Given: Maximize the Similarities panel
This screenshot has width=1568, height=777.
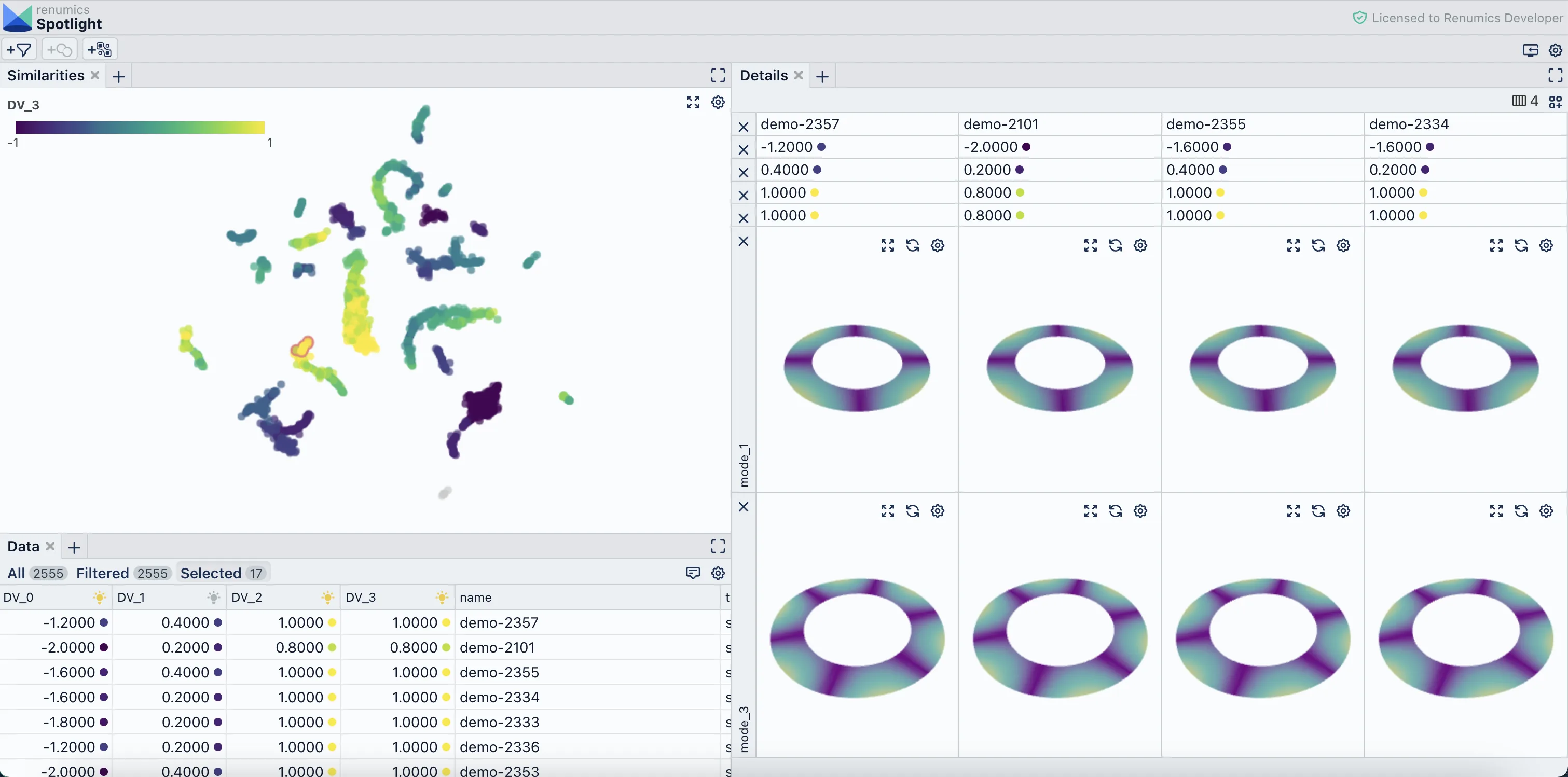Looking at the screenshot, I should (718, 75).
